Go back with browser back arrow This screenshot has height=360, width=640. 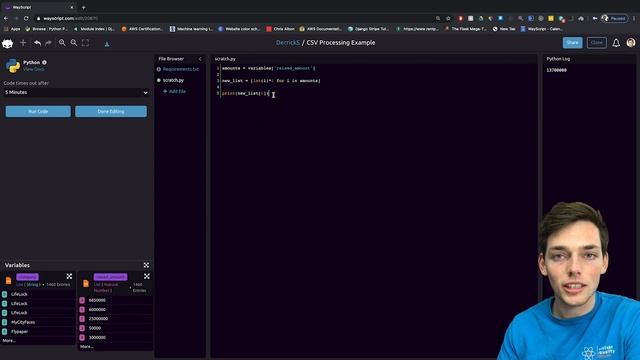pyautogui.click(x=6, y=18)
